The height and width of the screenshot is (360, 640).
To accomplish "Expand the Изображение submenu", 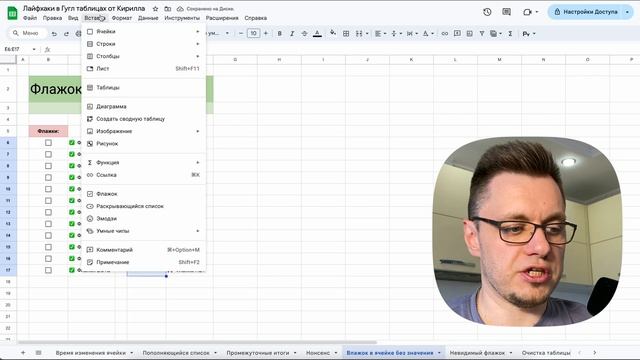I will click(x=144, y=131).
